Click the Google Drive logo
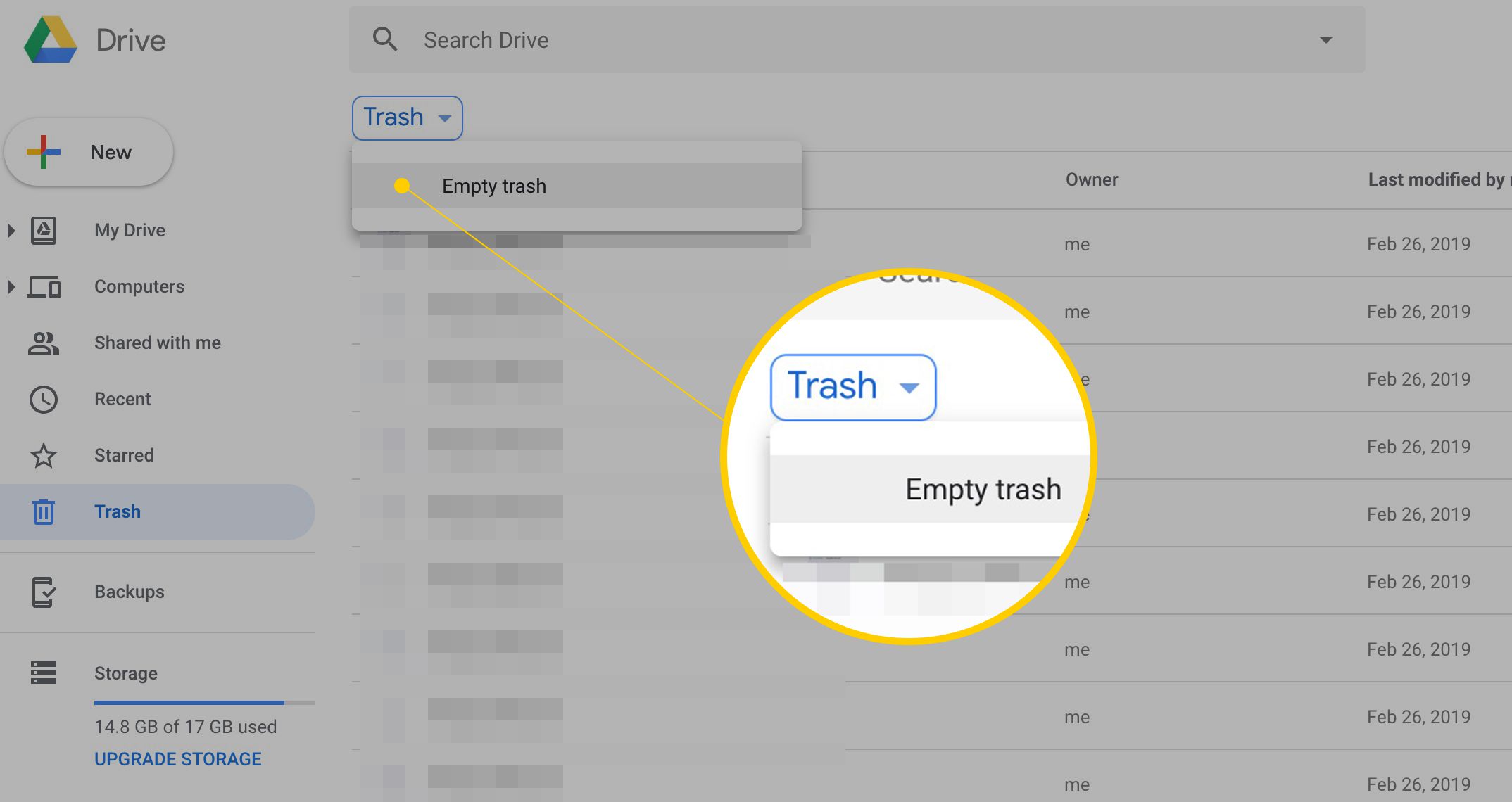The width and height of the screenshot is (1512, 802). coord(51,40)
